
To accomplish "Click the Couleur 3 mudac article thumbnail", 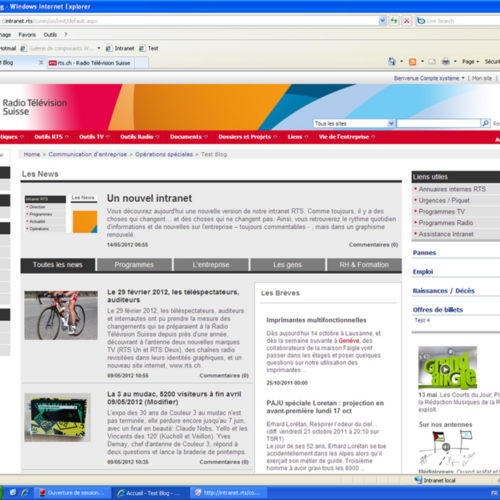I will point(57,417).
